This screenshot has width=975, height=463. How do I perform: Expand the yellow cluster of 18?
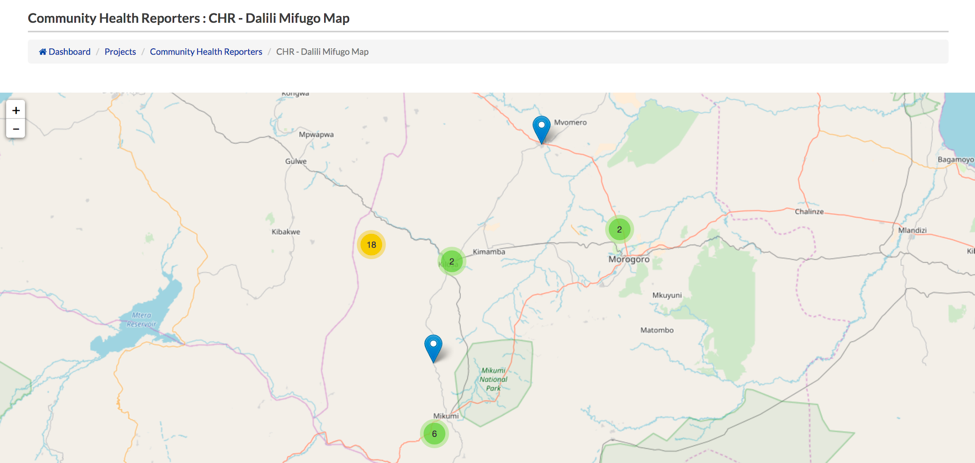[371, 245]
